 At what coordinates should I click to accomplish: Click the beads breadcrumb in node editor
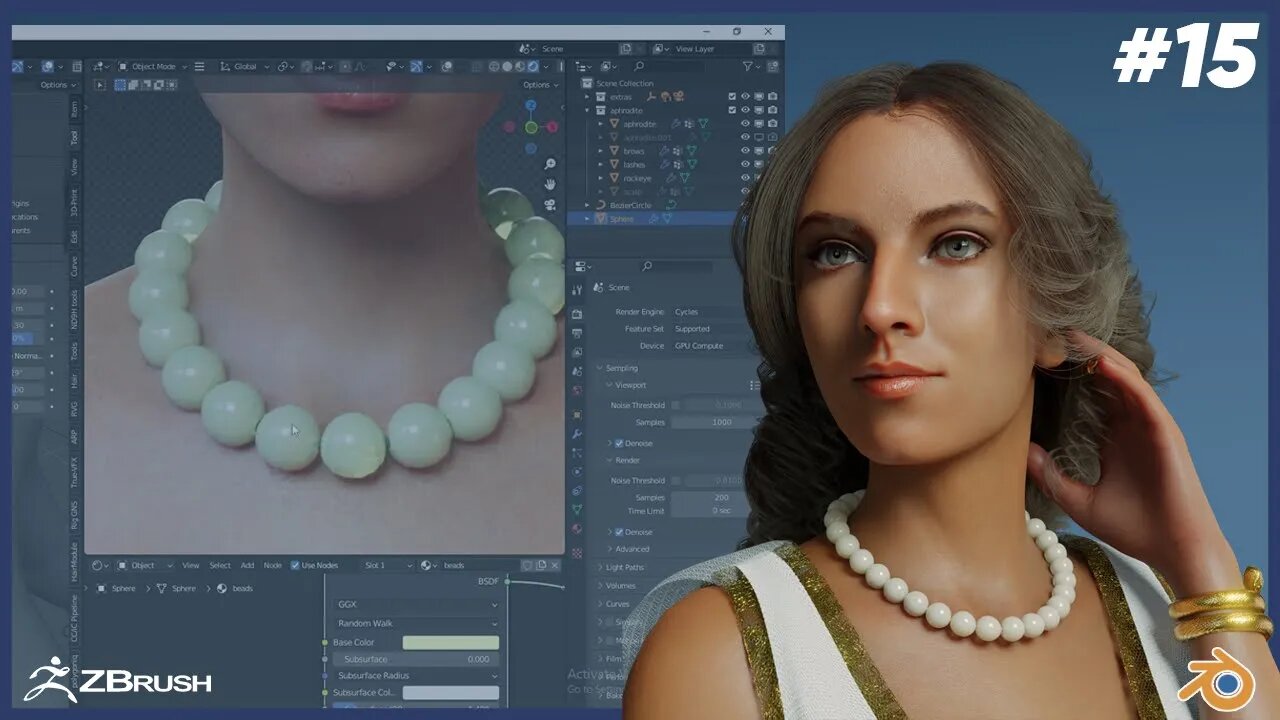pyautogui.click(x=242, y=588)
